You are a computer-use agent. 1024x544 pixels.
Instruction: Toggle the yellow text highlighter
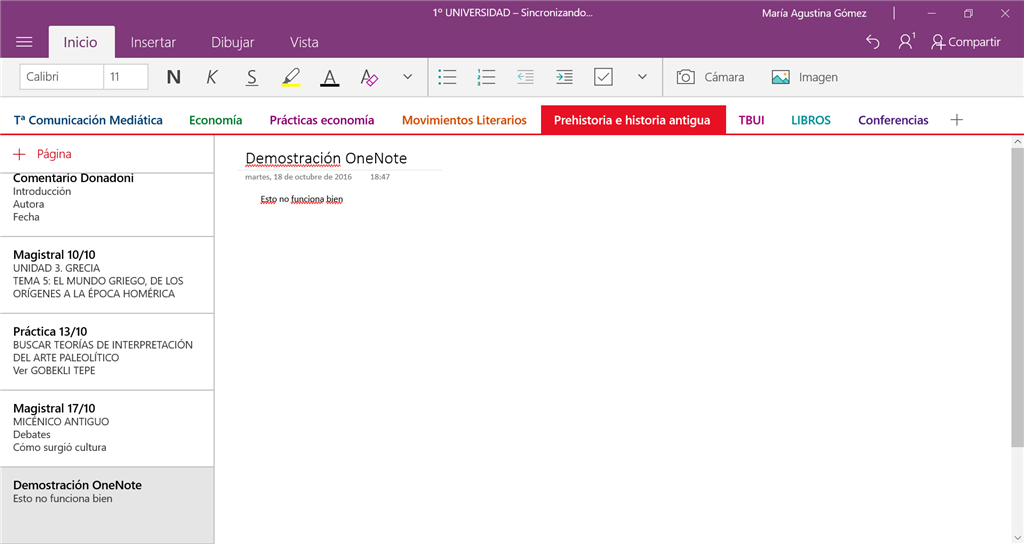coord(291,77)
